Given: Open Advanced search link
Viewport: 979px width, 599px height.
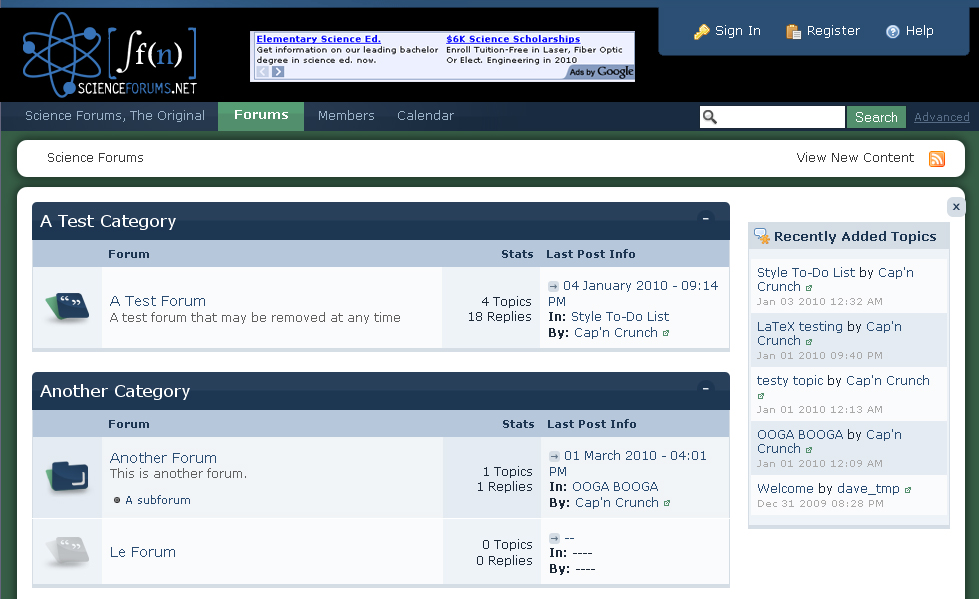Looking at the screenshot, I should (x=941, y=117).
